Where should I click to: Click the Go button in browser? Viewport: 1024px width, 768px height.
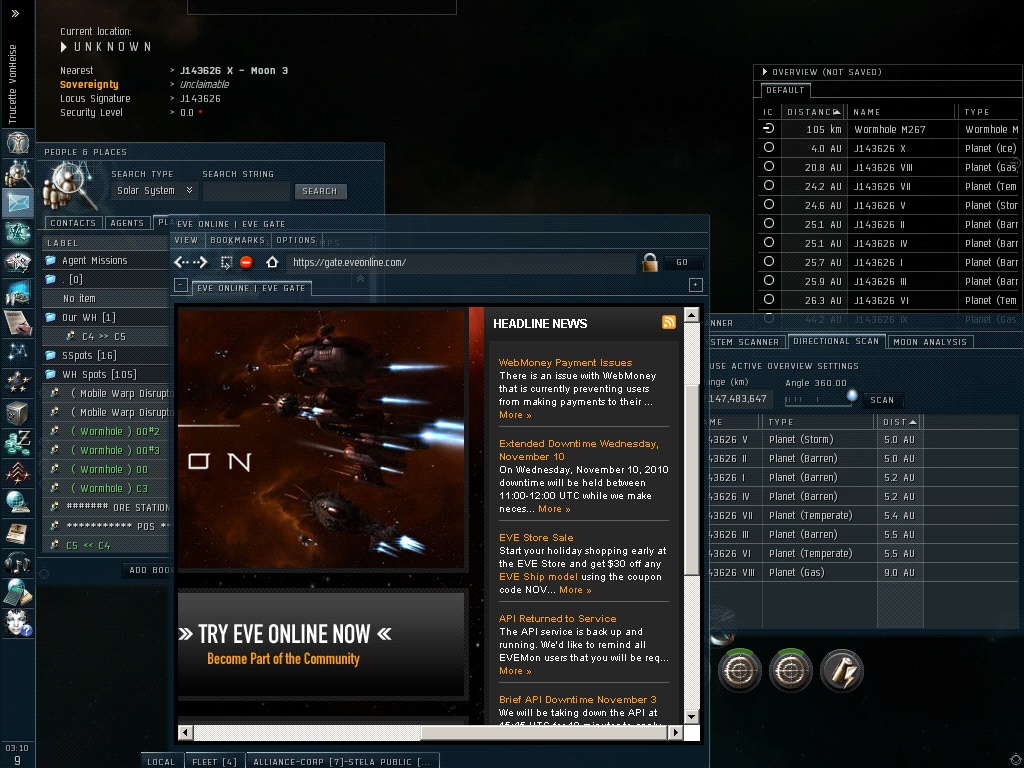click(x=682, y=262)
